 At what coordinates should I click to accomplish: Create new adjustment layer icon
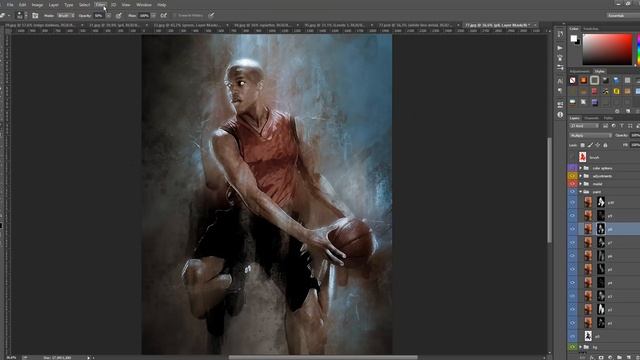point(610,357)
